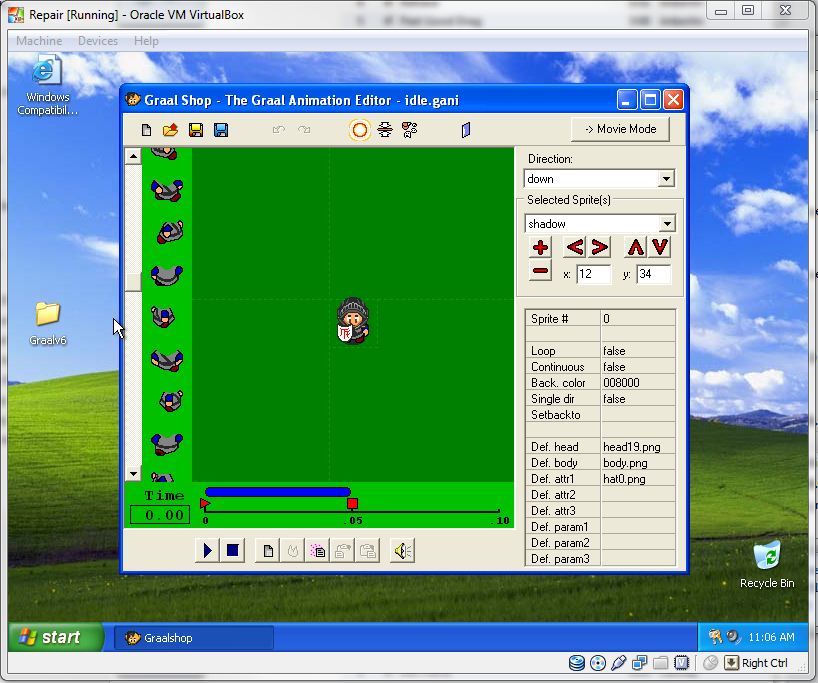Image resolution: width=818 pixels, height=683 pixels.
Task: Click the orange circle icon in toolbar
Action: [x=359, y=130]
